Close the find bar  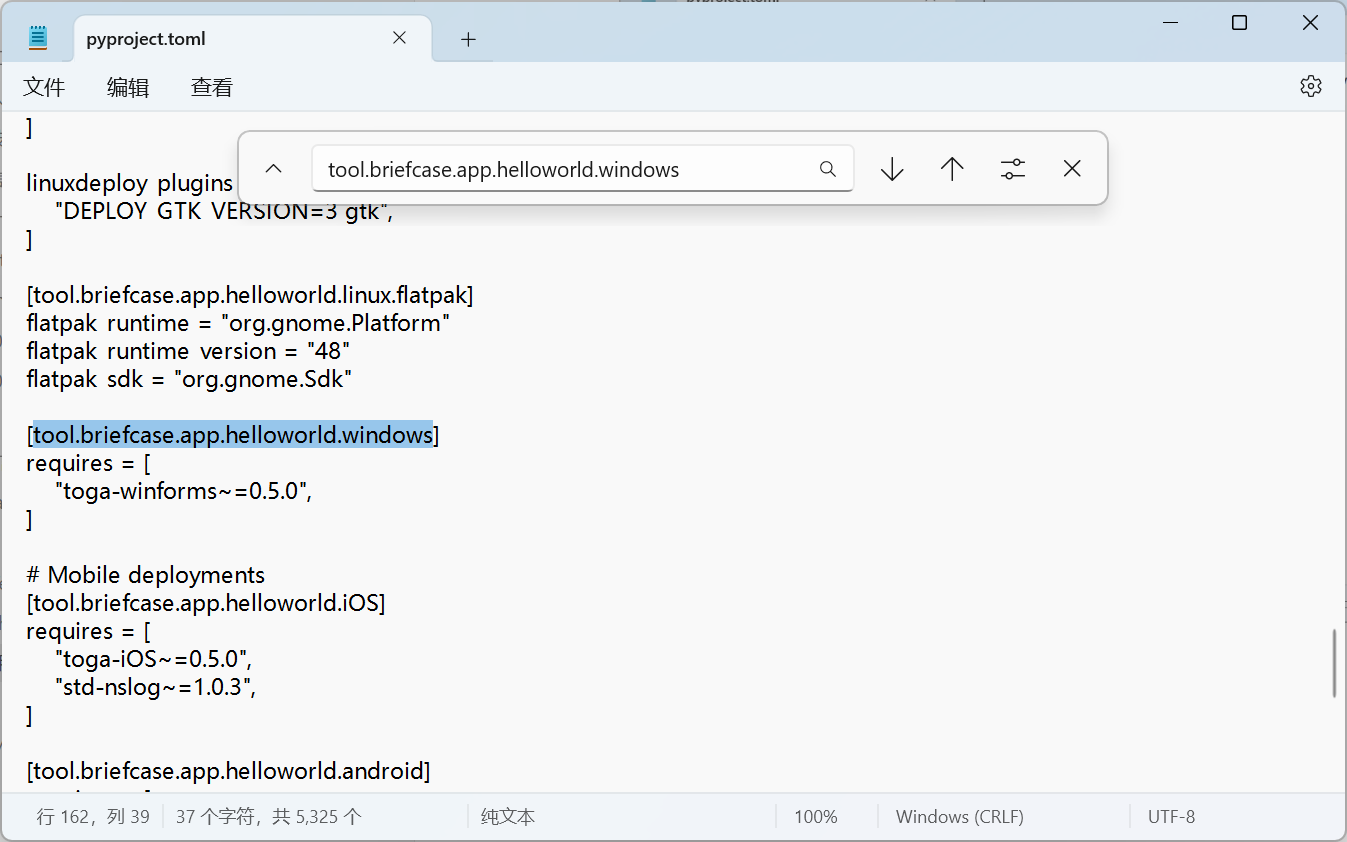tap(1072, 169)
